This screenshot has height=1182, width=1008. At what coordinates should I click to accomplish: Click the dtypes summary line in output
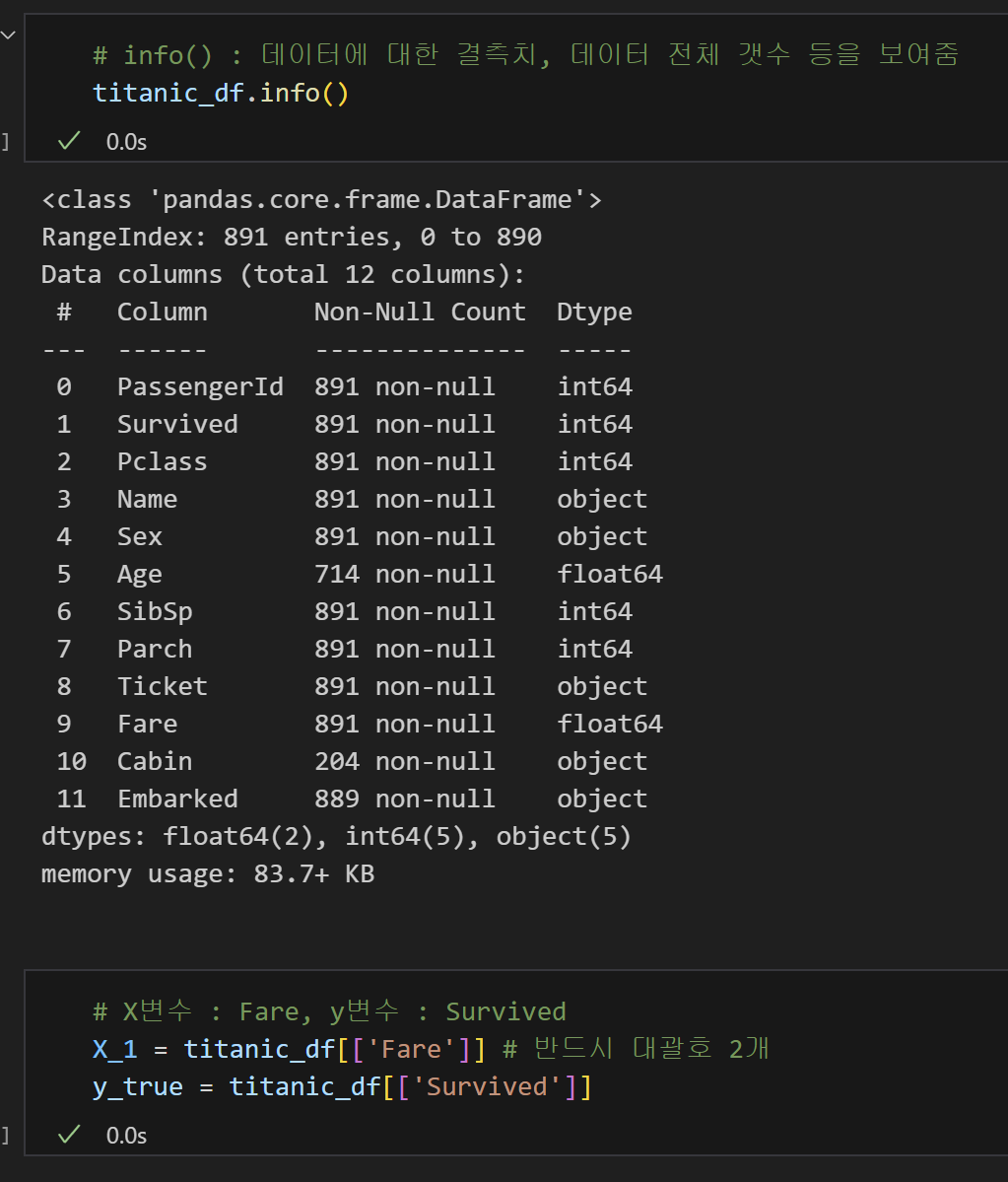click(336, 836)
